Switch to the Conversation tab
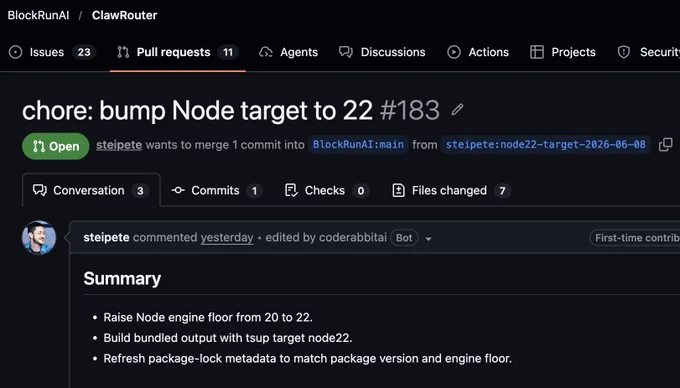The width and height of the screenshot is (680, 388). click(x=91, y=190)
